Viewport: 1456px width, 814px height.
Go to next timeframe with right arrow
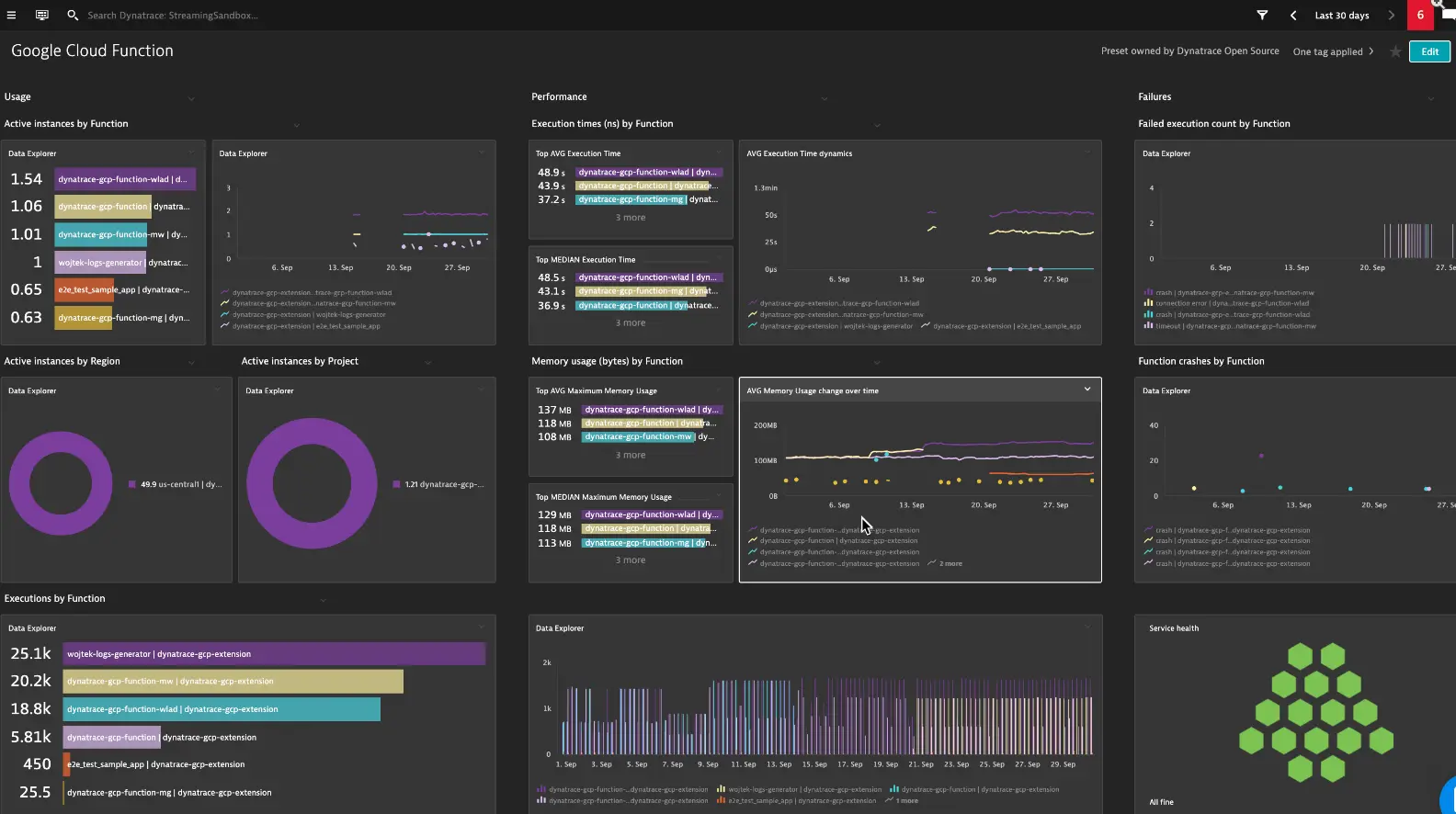(x=1391, y=15)
